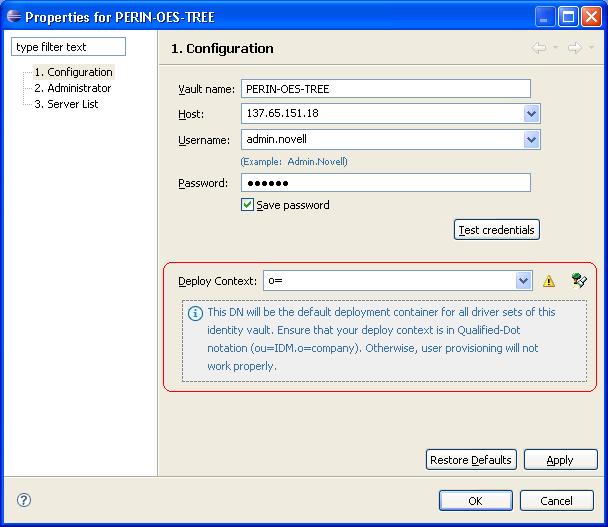Open the Host dropdown list
608x527 pixels.
click(x=531, y=114)
